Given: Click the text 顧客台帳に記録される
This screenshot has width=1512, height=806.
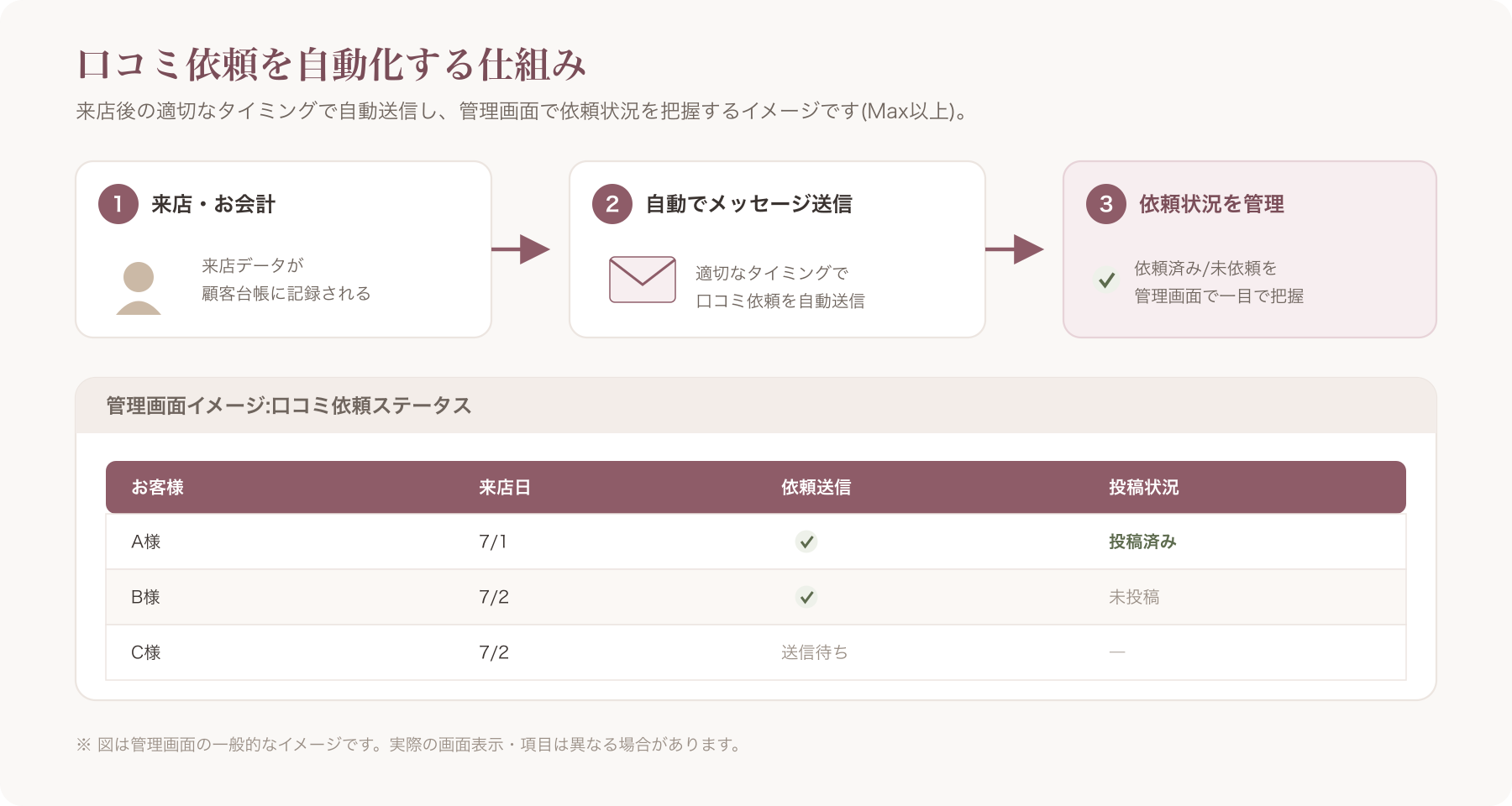Looking at the screenshot, I should click(286, 293).
